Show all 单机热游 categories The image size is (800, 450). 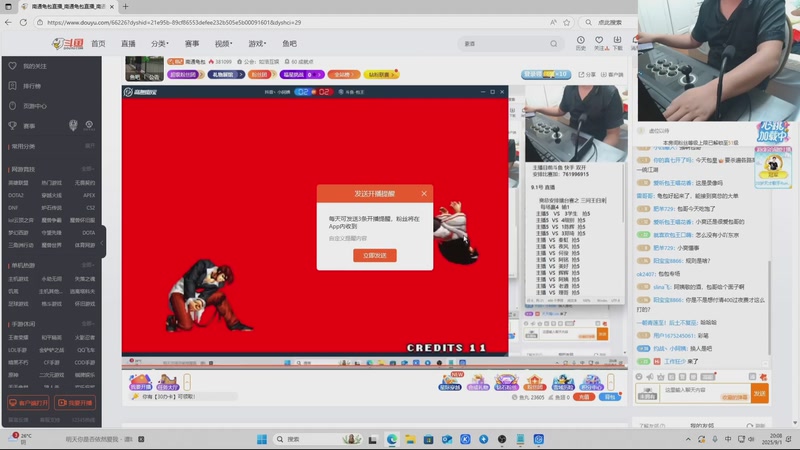click(88, 265)
